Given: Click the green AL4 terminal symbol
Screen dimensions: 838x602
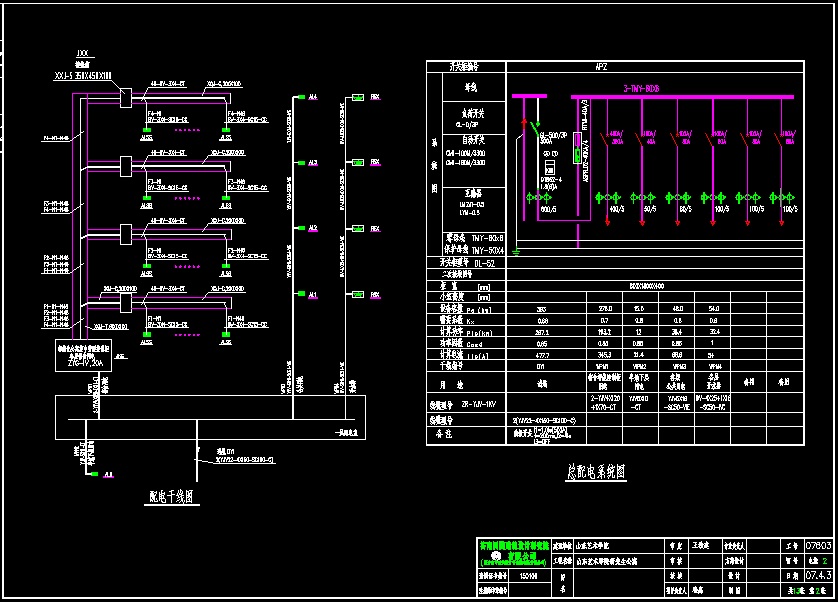Looking at the screenshot, I should (x=300, y=97).
